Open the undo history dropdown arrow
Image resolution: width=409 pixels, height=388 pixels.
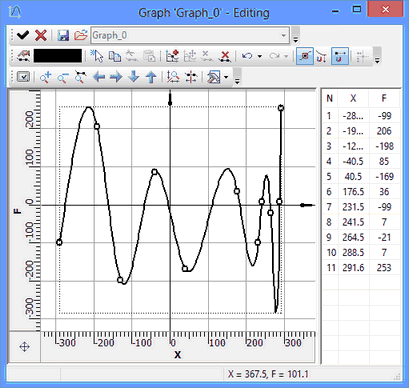click(x=260, y=56)
